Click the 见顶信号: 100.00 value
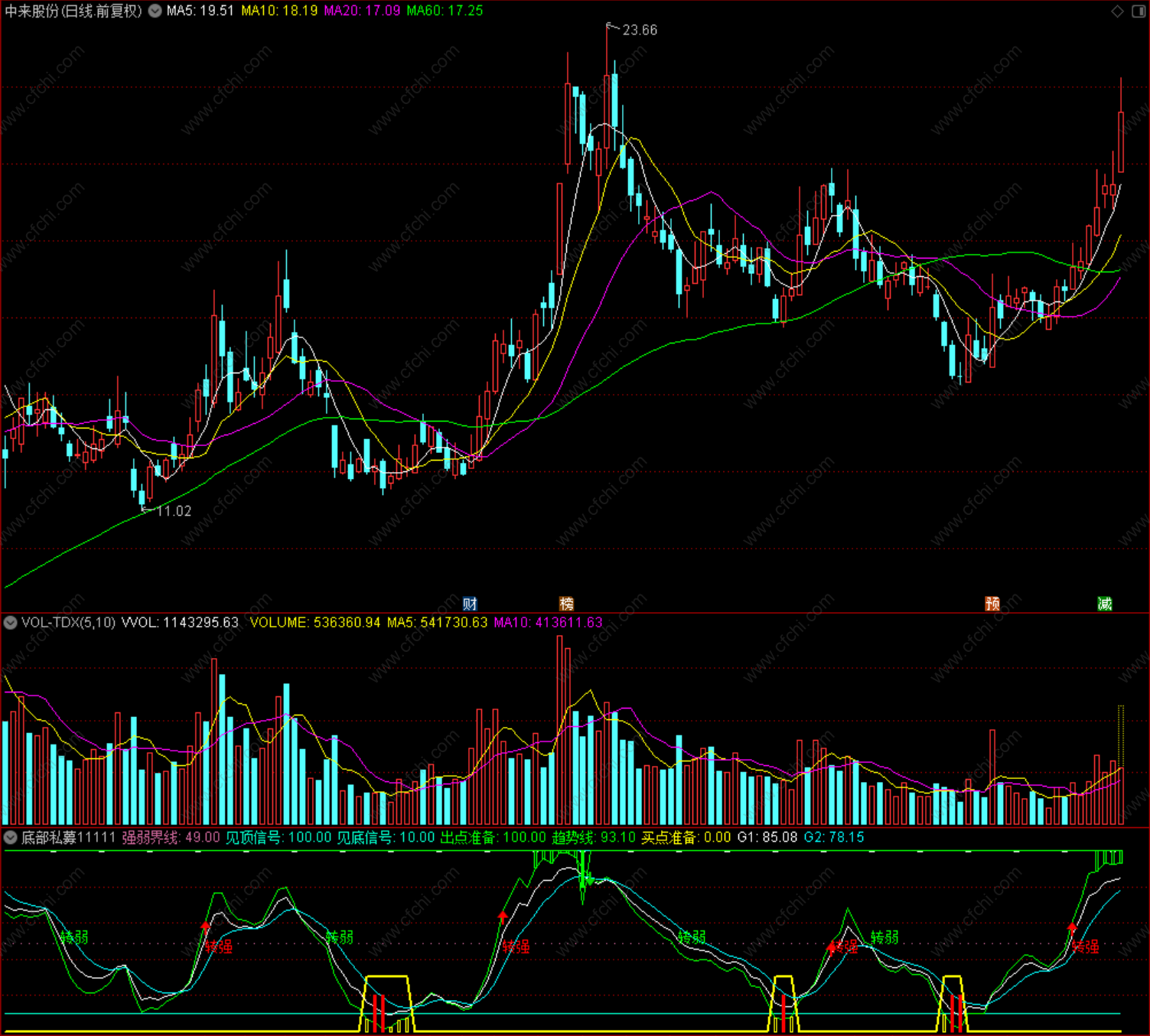Image resolution: width=1150 pixels, height=1036 pixels. tap(279, 838)
